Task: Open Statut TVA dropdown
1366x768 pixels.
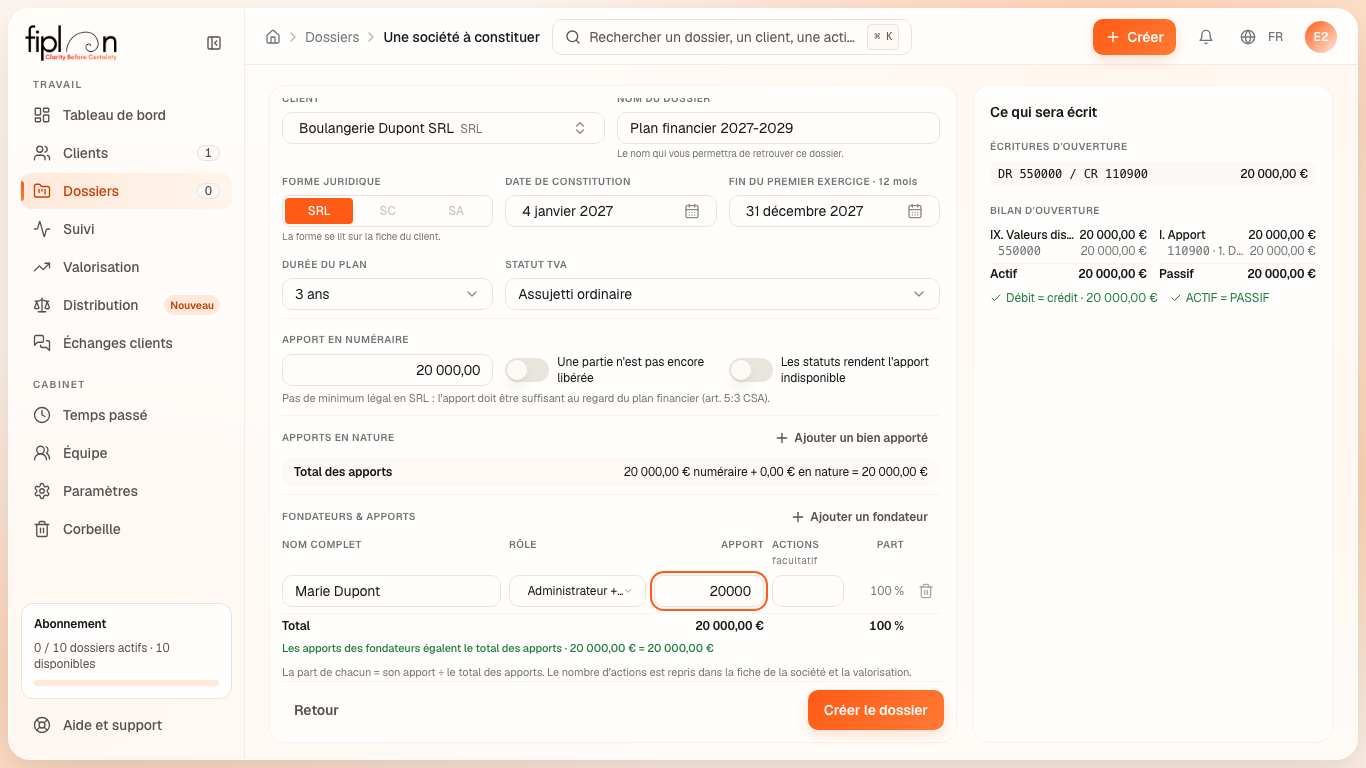Action: pos(722,294)
